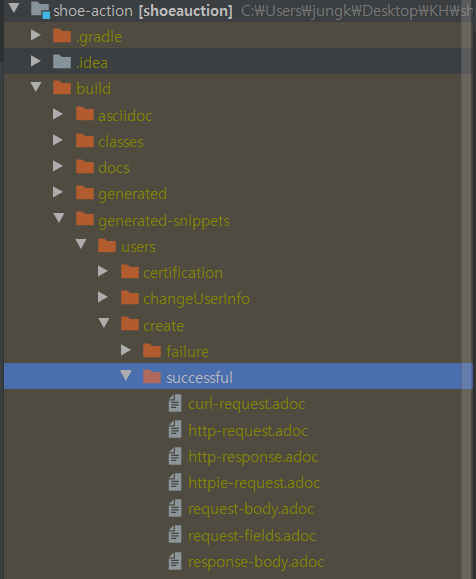Expand the failure folder arrow

click(126, 350)
